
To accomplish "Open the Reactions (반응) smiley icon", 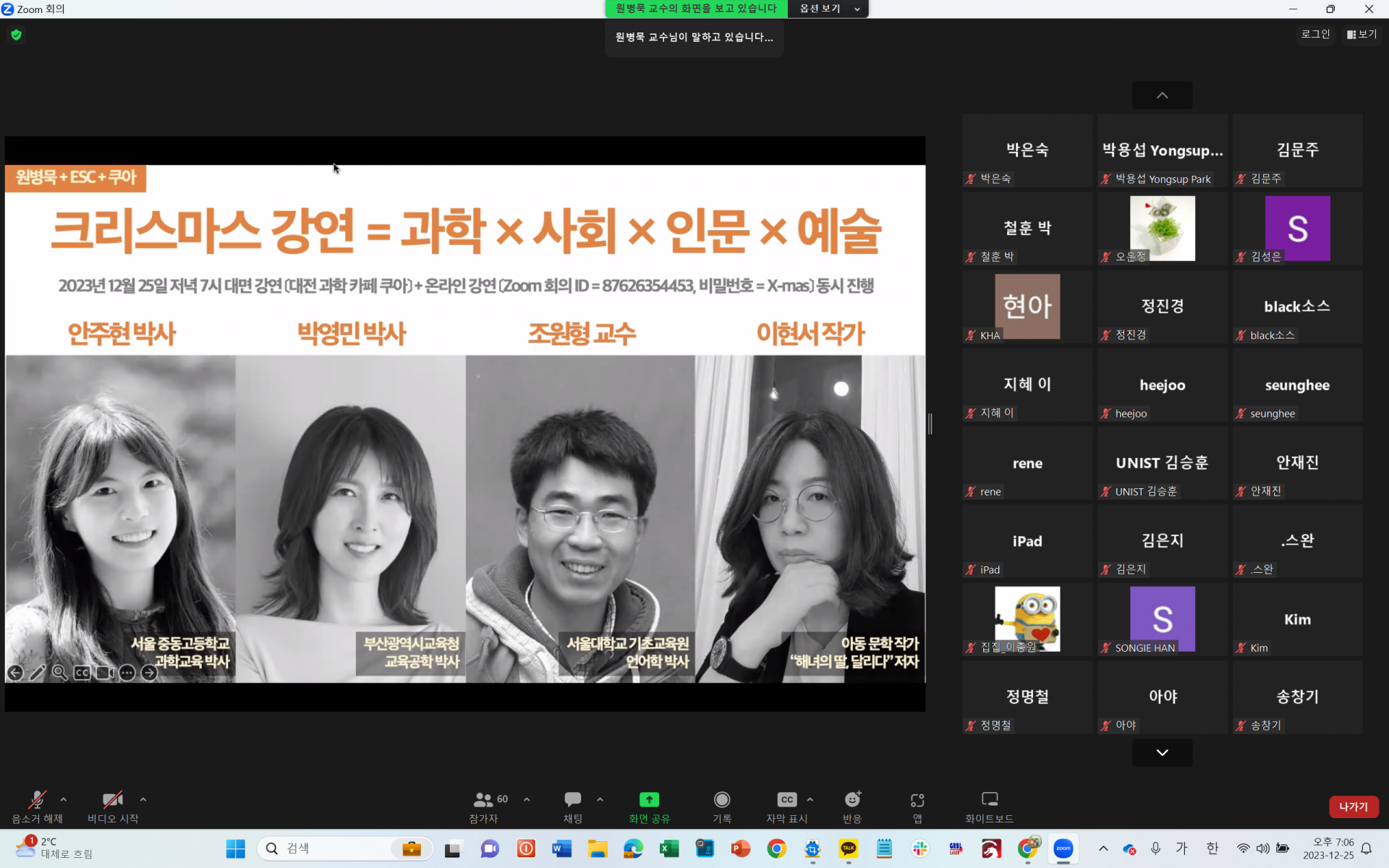I will pyautogui.click(x=852, y=800).
